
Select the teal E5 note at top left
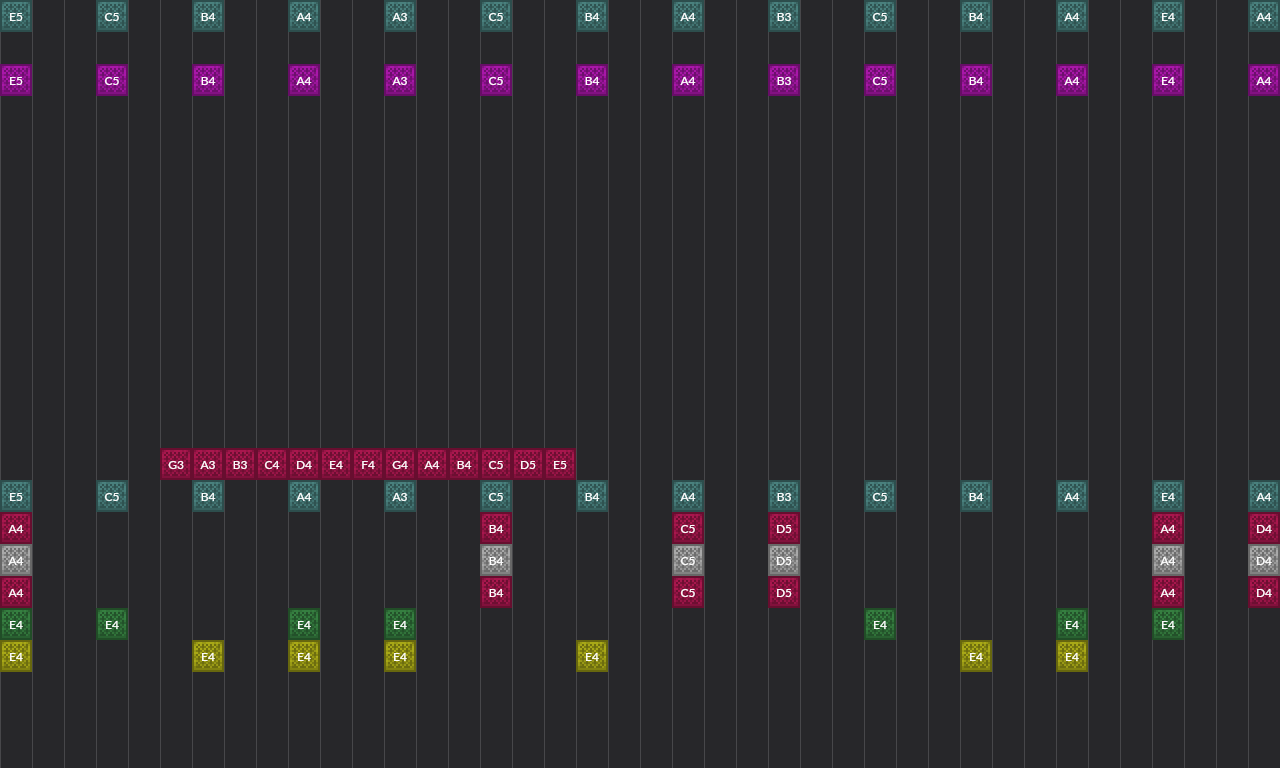click(16, 17)
